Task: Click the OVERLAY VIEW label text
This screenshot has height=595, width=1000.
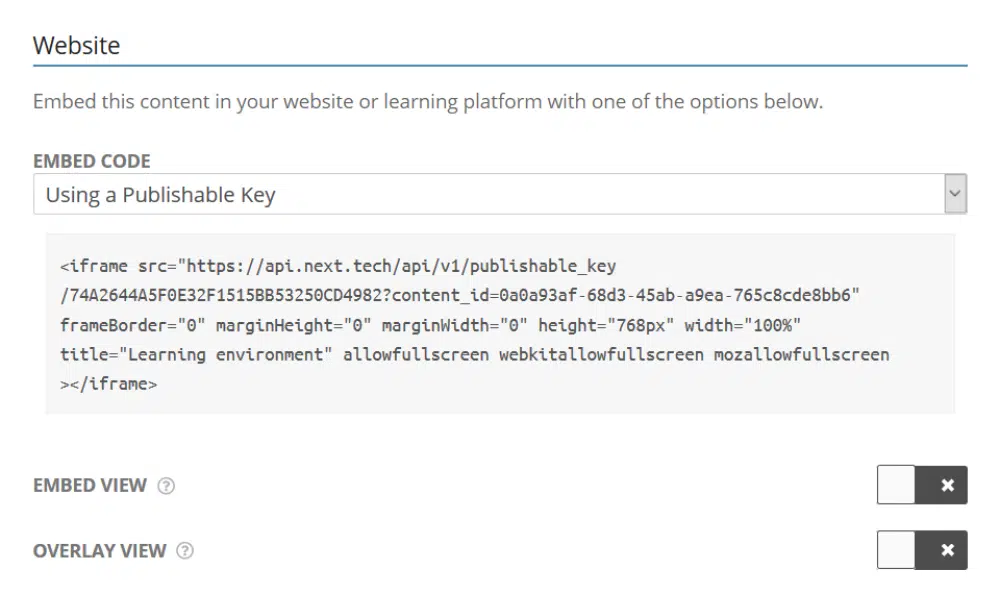Action: pos(99,551)
